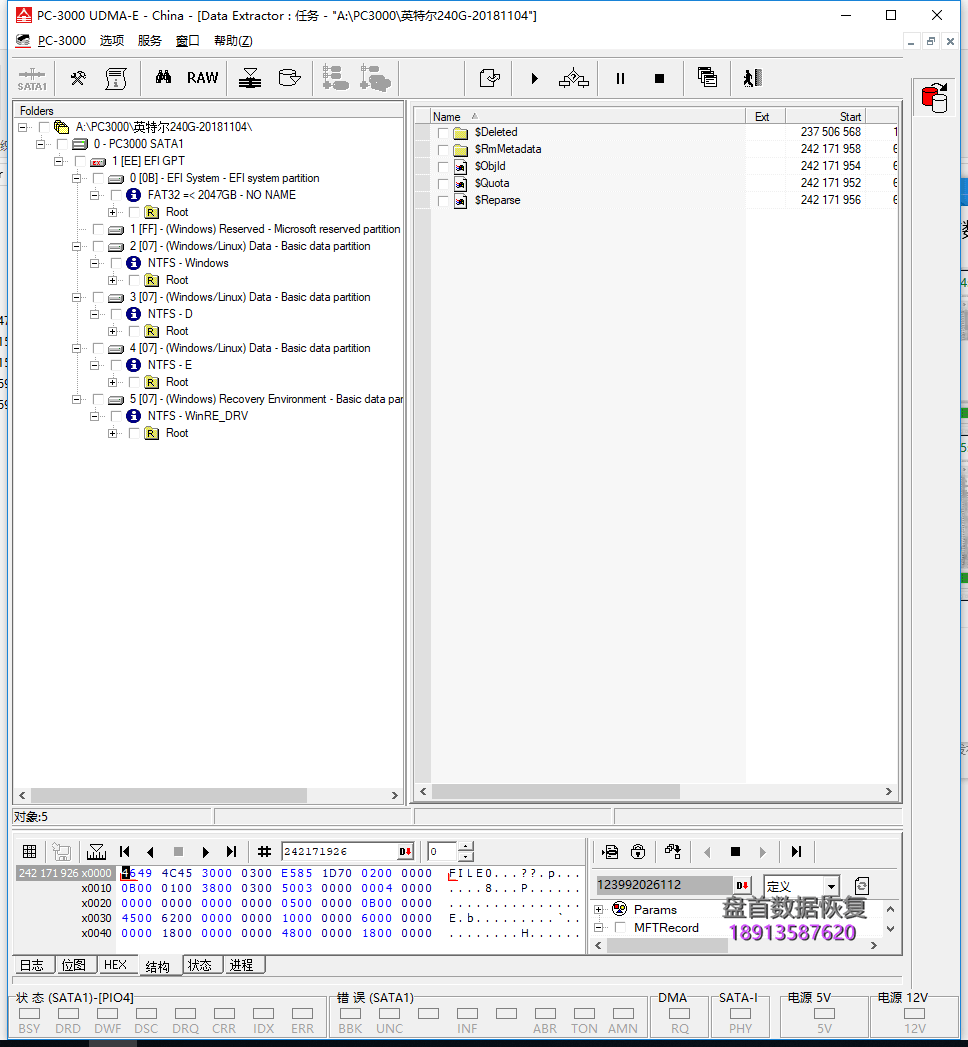Select the RAW recovery toolbar button

click(202, 78)
